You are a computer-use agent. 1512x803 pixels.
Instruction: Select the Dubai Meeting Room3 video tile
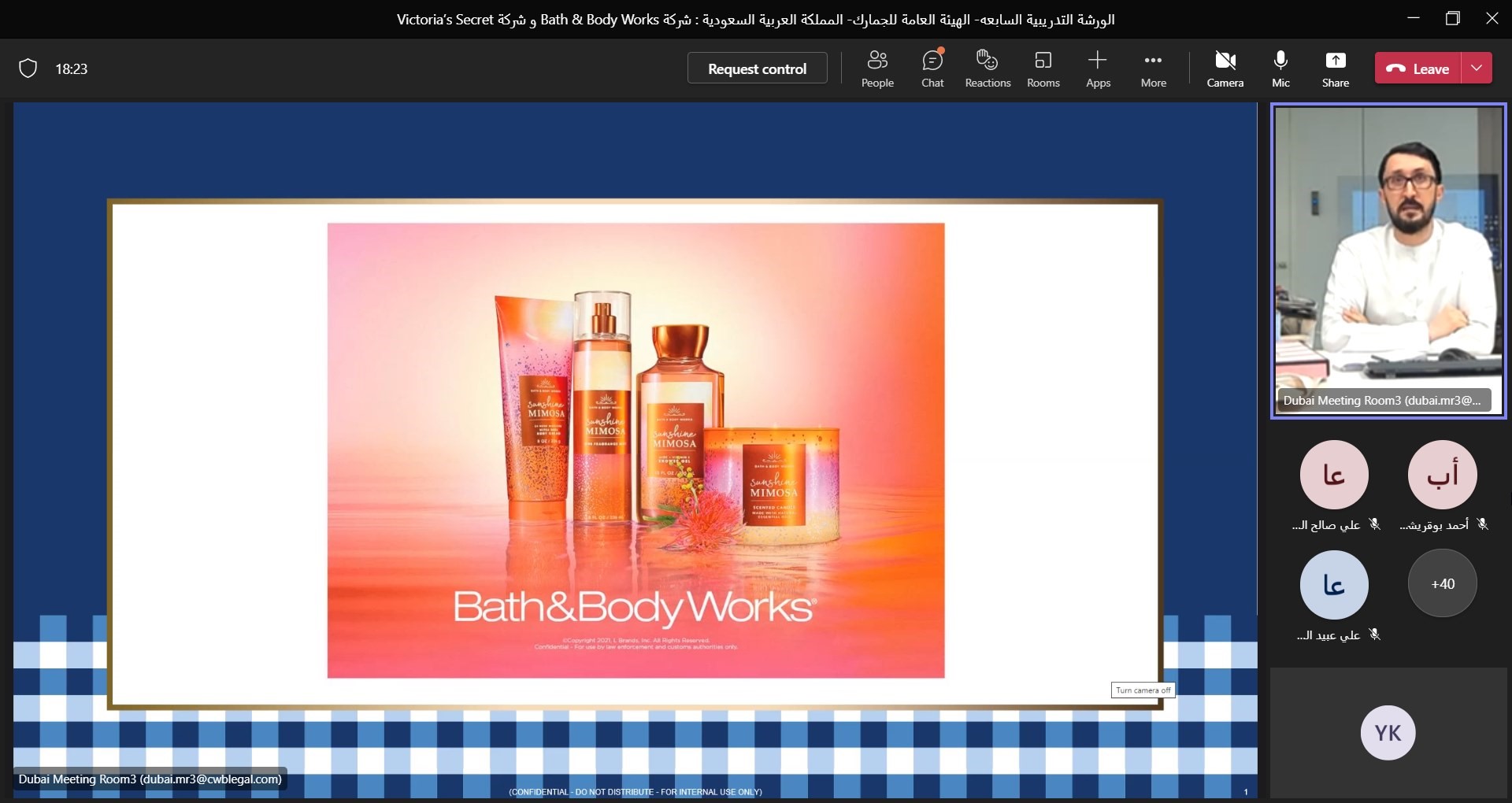[x=1388, y=261]
